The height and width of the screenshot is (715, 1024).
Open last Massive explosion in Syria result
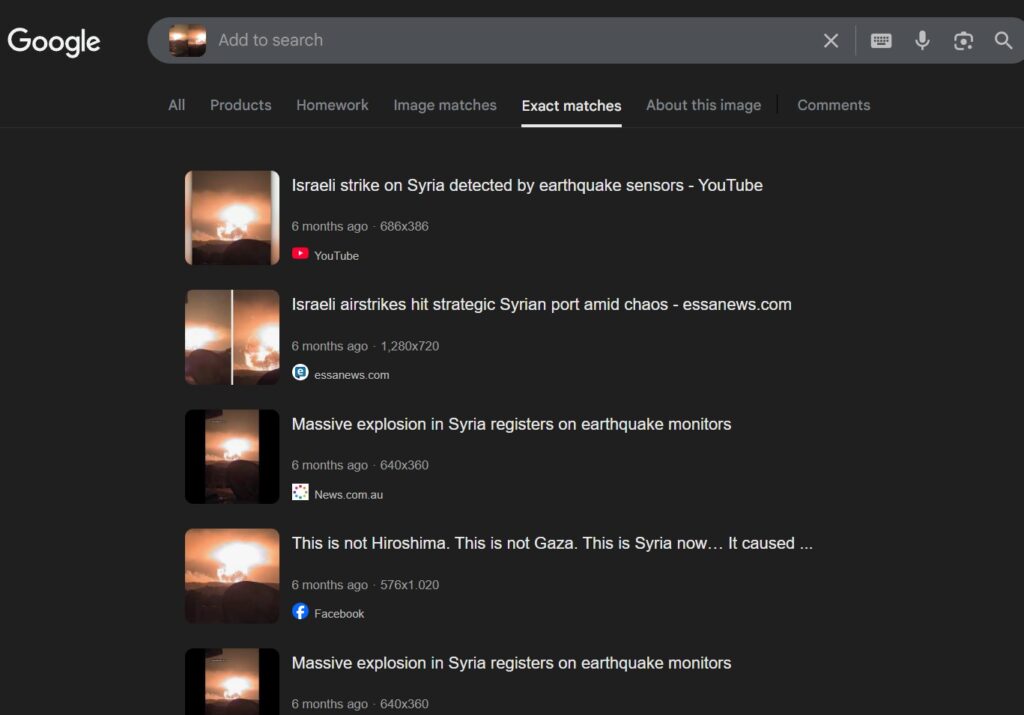(x=511, y=663)
